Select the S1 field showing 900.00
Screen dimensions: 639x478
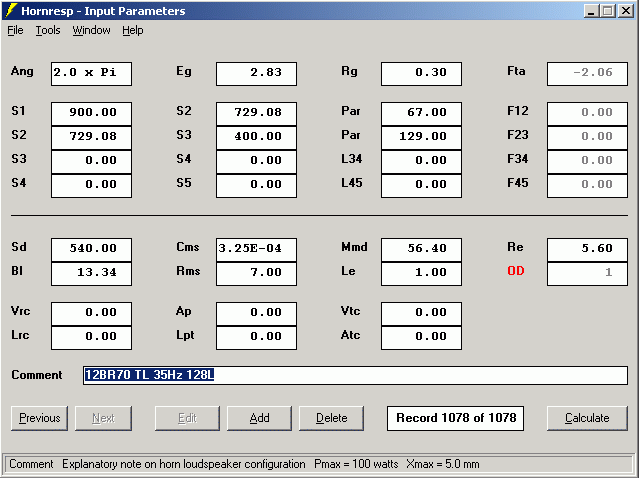91,114
